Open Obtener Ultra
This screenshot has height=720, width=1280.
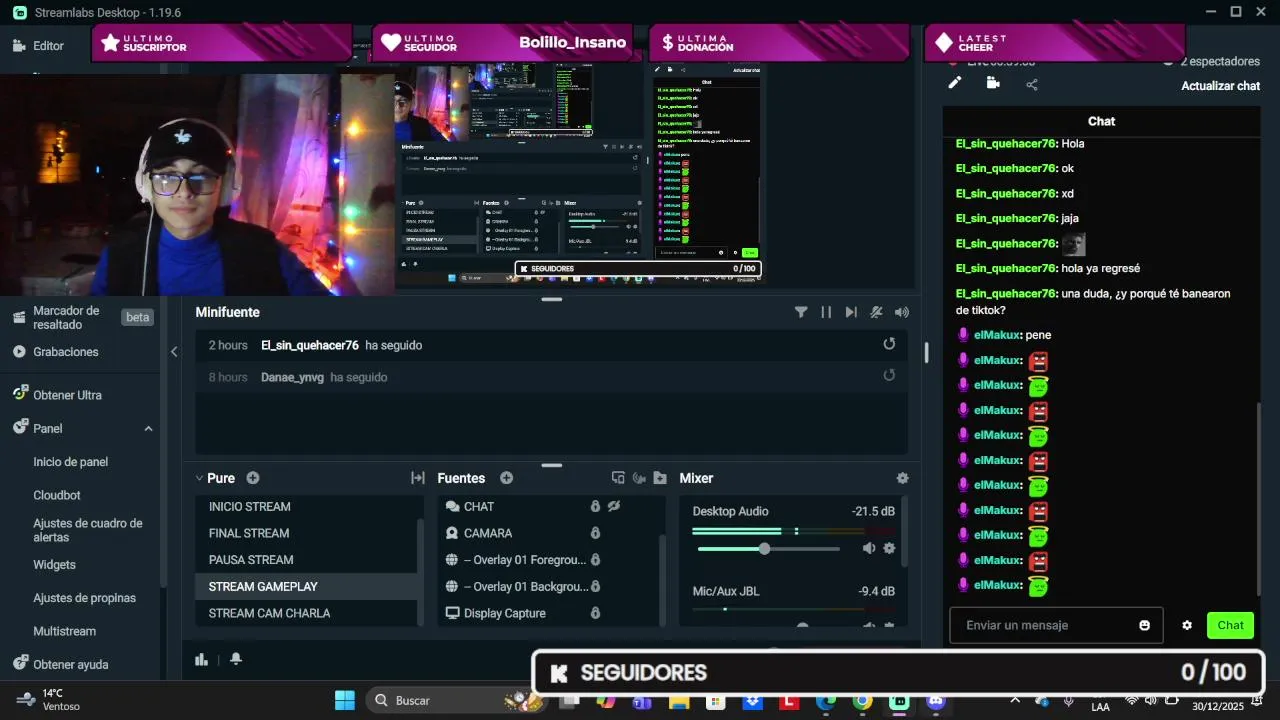(67, 395)
